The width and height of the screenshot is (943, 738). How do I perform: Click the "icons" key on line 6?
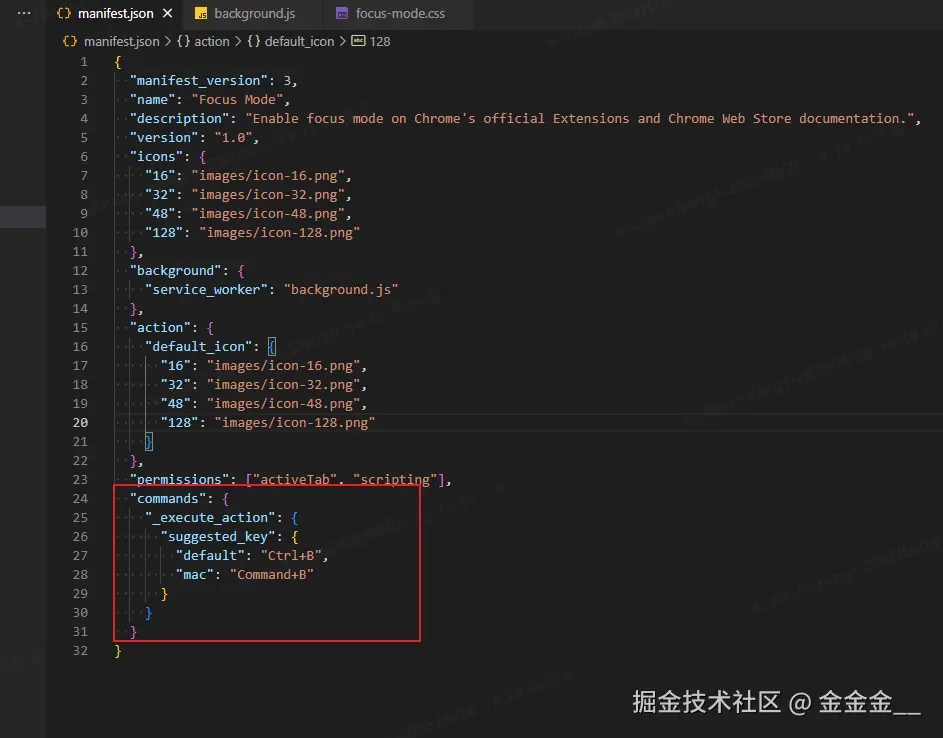click(156, 157)
